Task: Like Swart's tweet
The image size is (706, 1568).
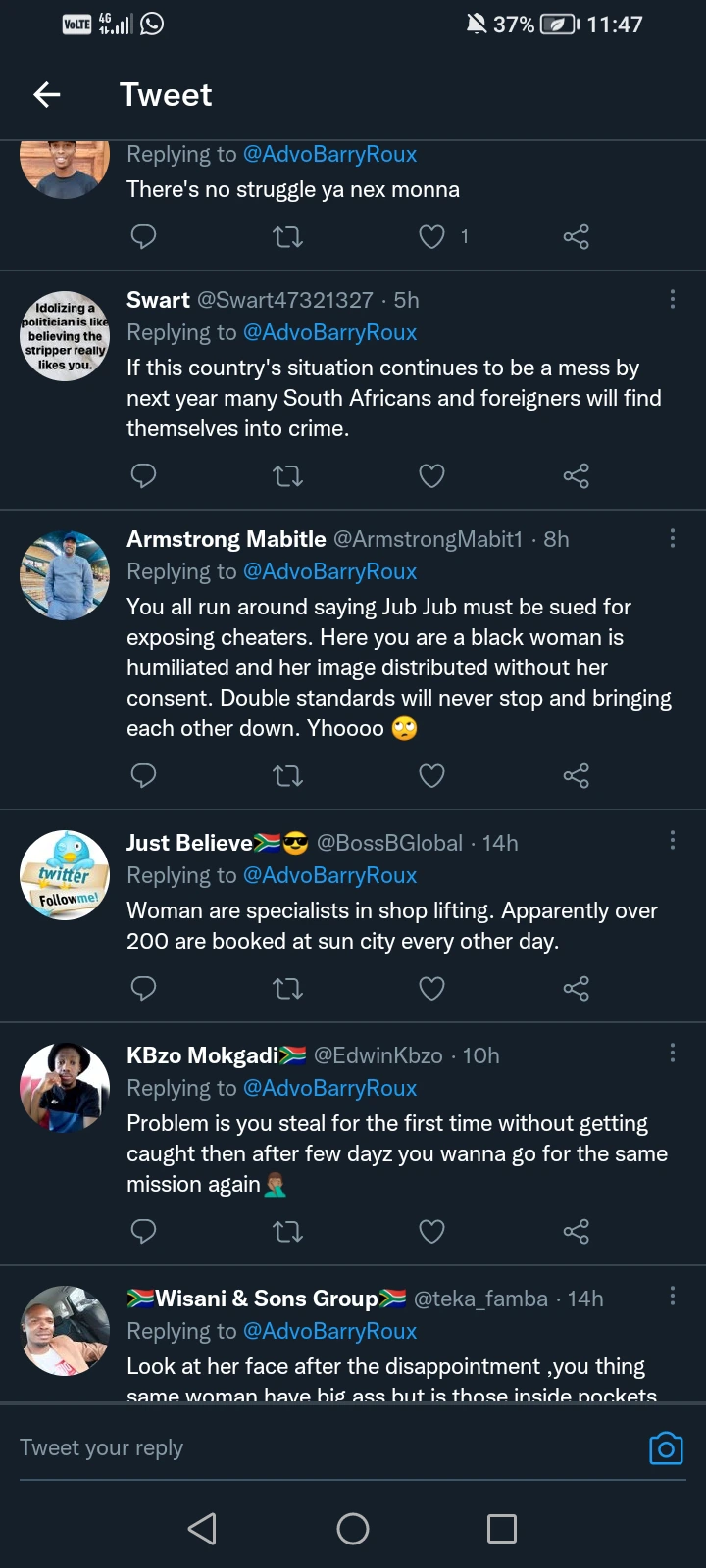Action: (431, 476)
